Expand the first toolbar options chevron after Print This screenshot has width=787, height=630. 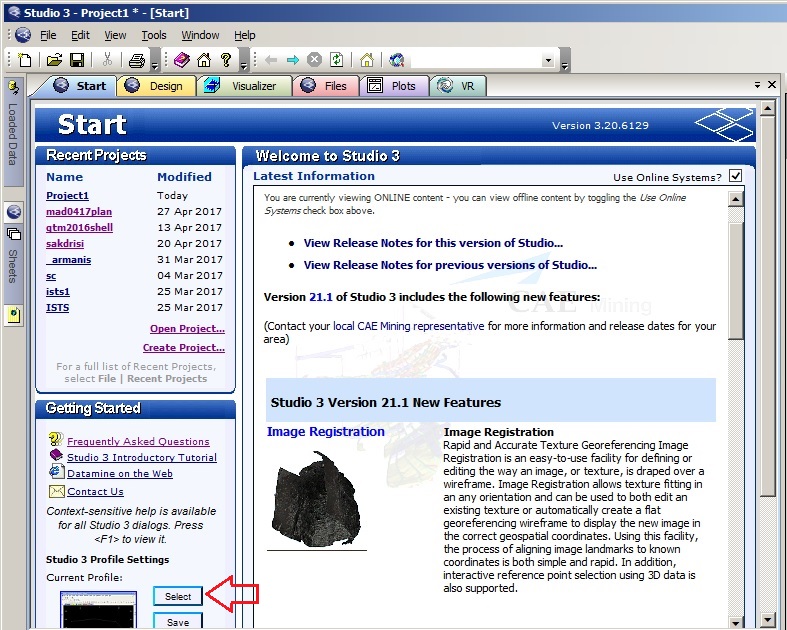[155, 62]
